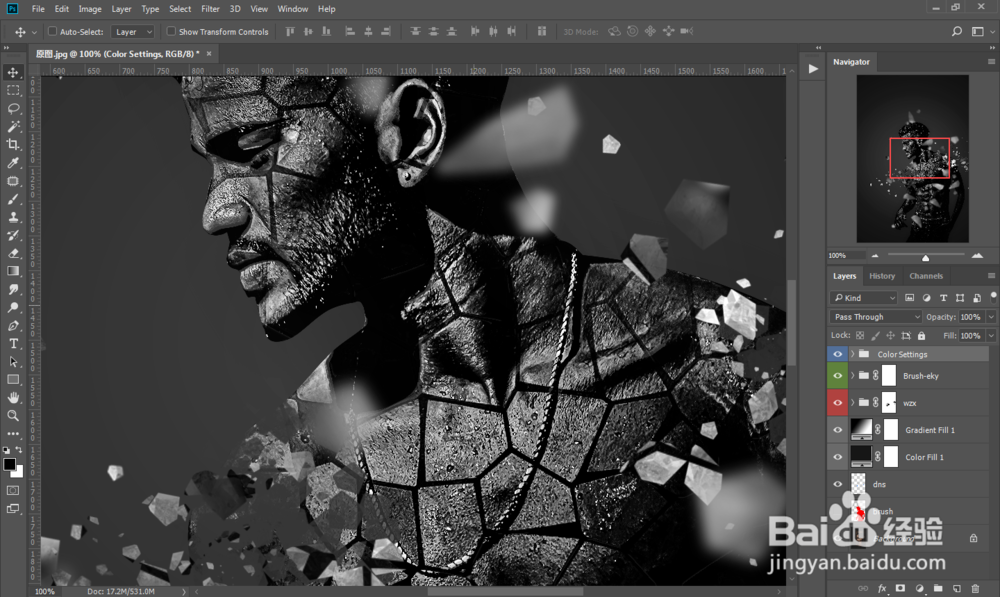Viewport: 1000px width, 597px height.
Task: Hide the Color Settings group
Action: [x=837, y=354]
